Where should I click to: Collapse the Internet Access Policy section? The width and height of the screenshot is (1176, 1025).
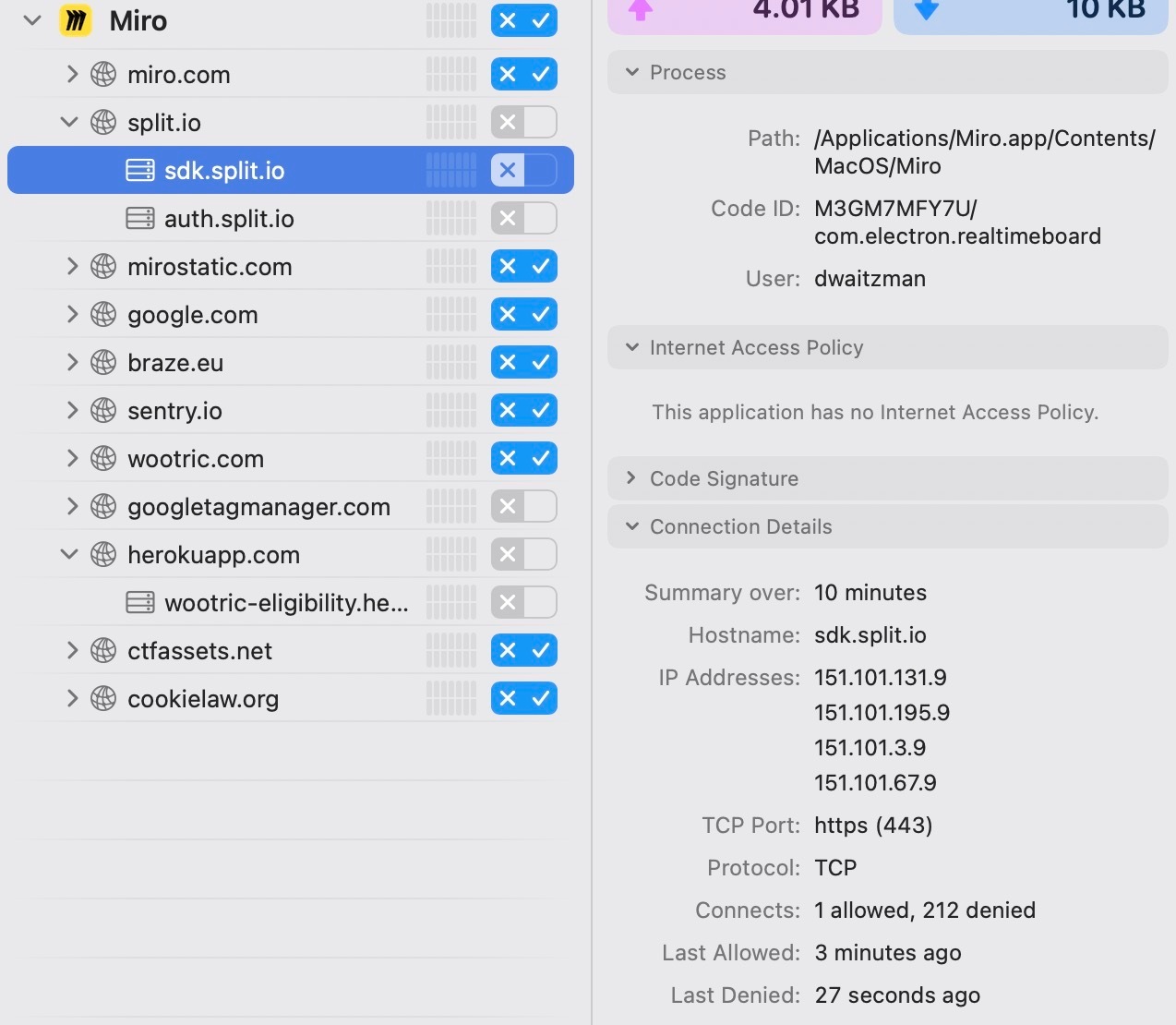pos(888,347)
